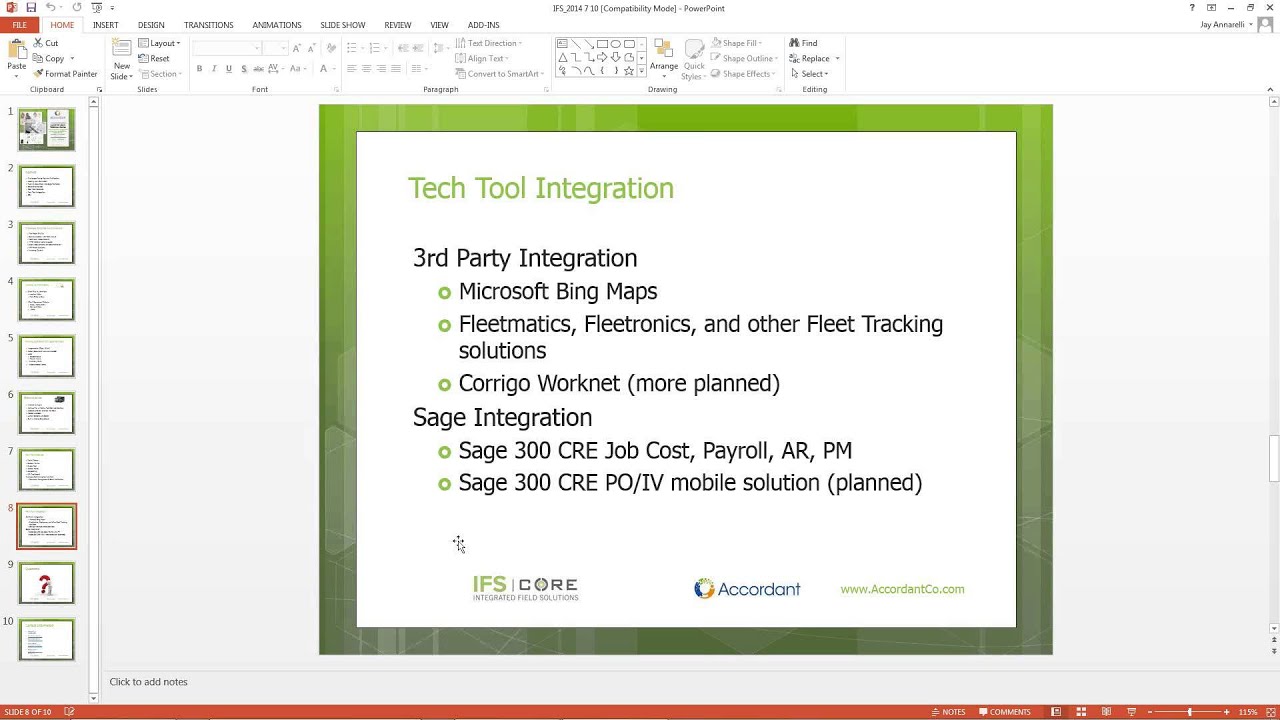Switch to the INSERT tab
Image resolution: width=1280 pixels, height=720 pixels.
tap(105, 25)
